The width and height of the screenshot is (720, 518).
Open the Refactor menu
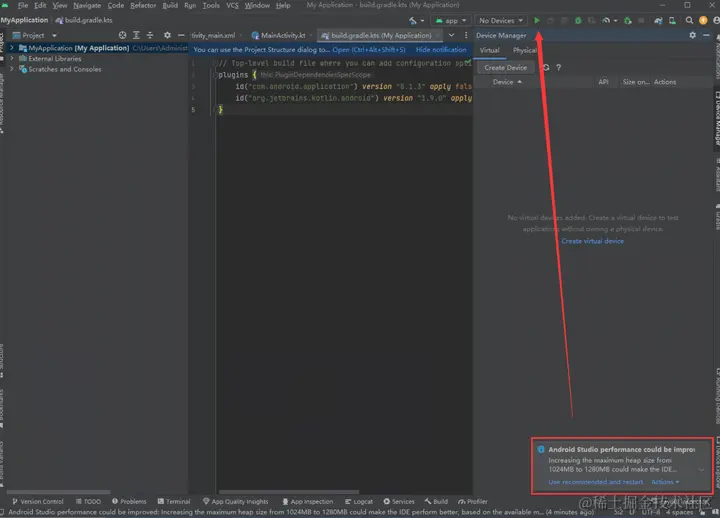143,6
